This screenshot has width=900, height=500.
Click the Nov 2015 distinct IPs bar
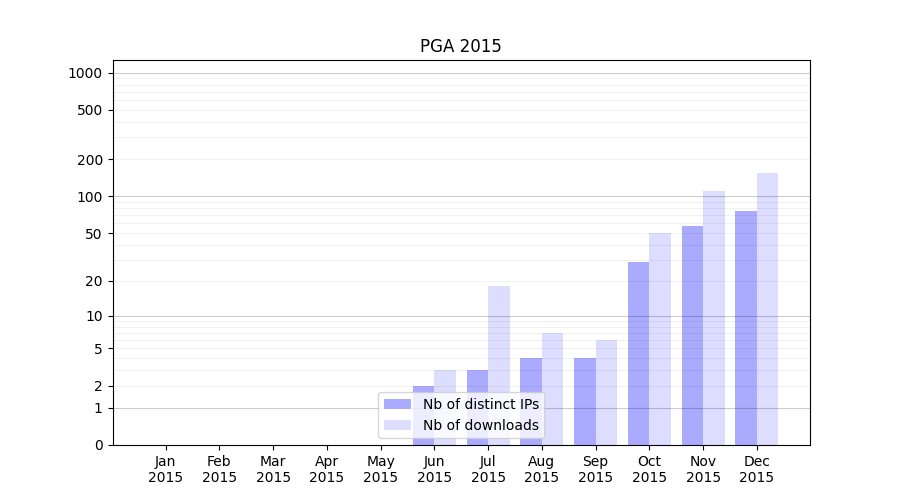pyautogui.click(x=692, y=335)
